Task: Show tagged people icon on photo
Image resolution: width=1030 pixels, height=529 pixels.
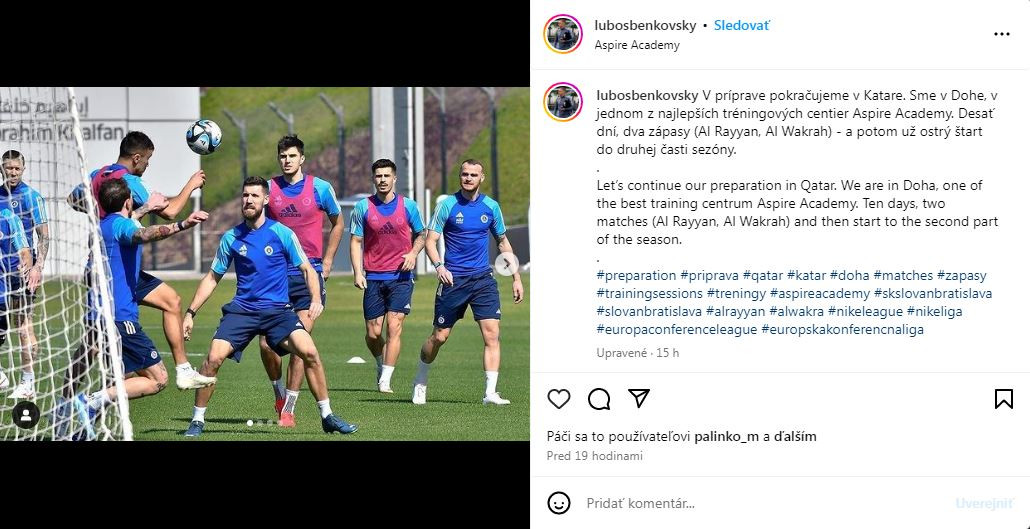Action: point(26,415)
